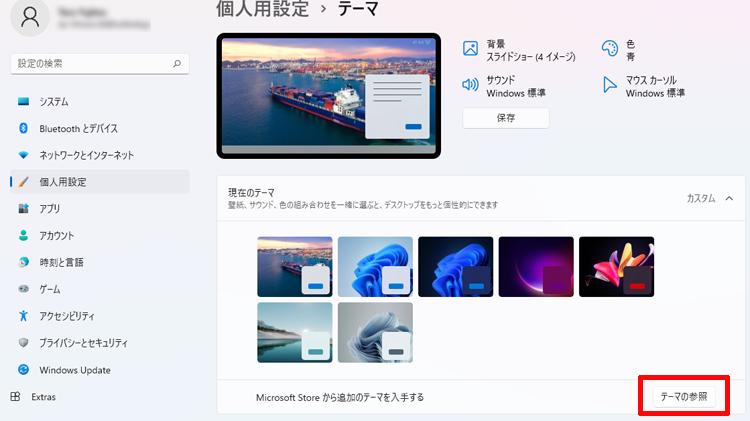The image size is (750, 421).
Task: Click the user profile avatar icon
Action: pyautogui.click(x=30, y=17)
